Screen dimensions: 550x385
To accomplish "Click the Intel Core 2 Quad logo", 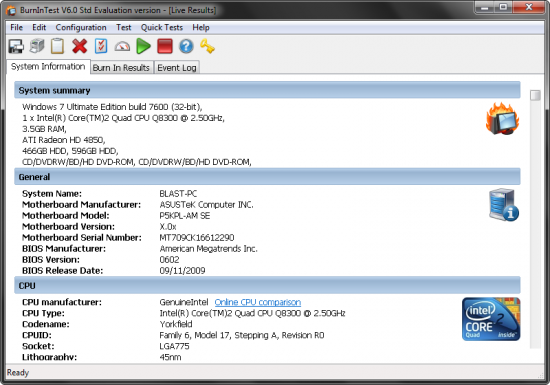I will point(491,319).
